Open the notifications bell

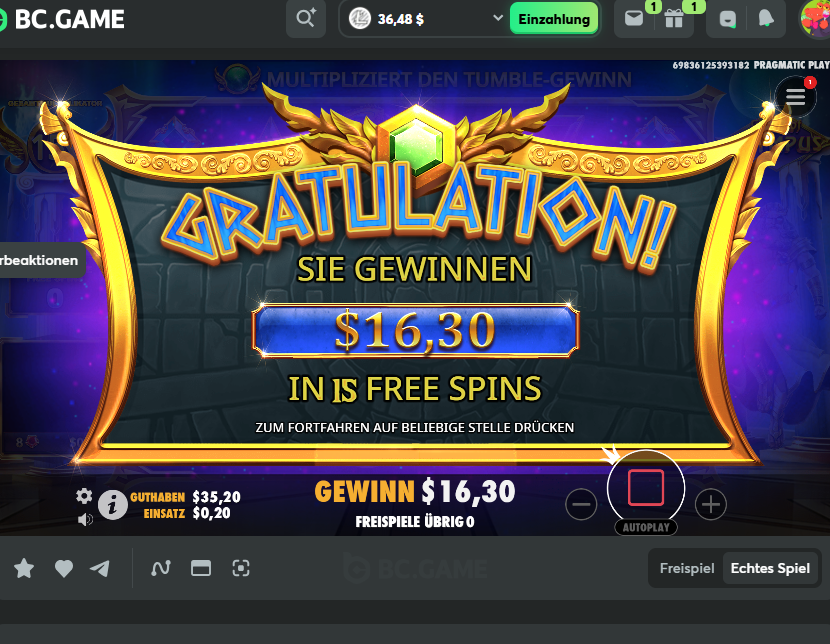pyautogui.click(x=766, y=19)
